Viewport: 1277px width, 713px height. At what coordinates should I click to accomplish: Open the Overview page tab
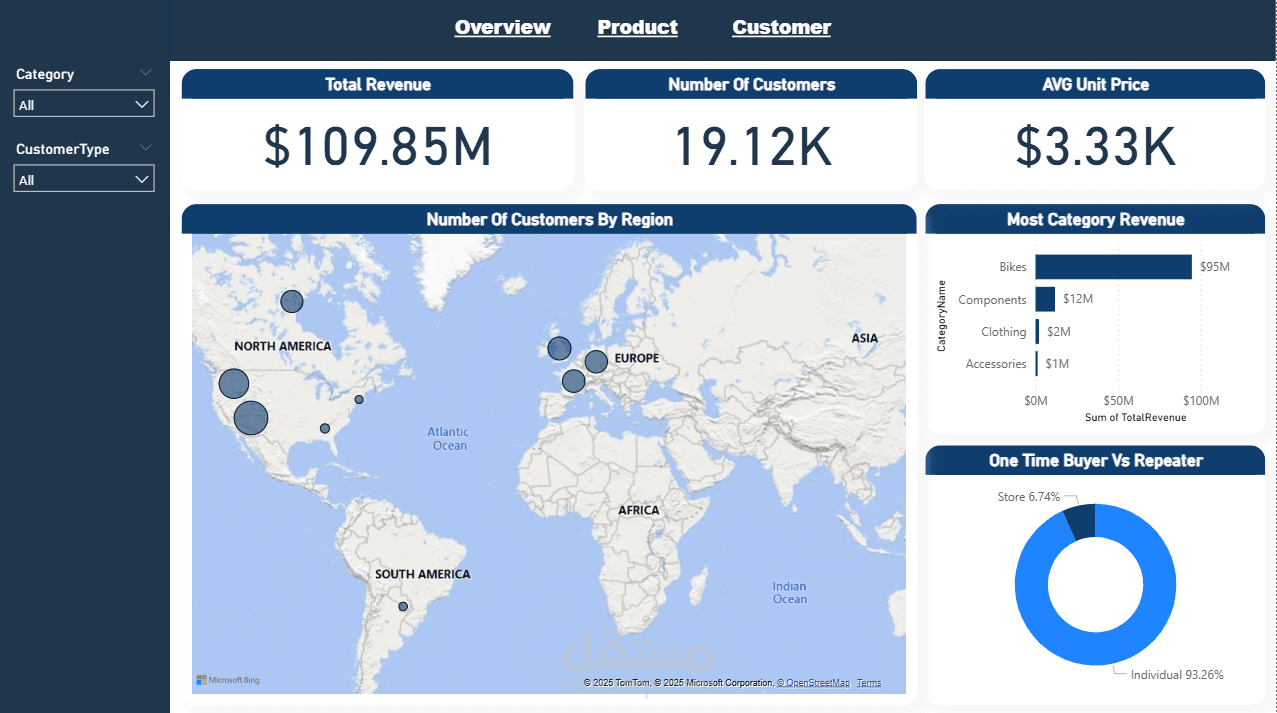click(502, 27)
